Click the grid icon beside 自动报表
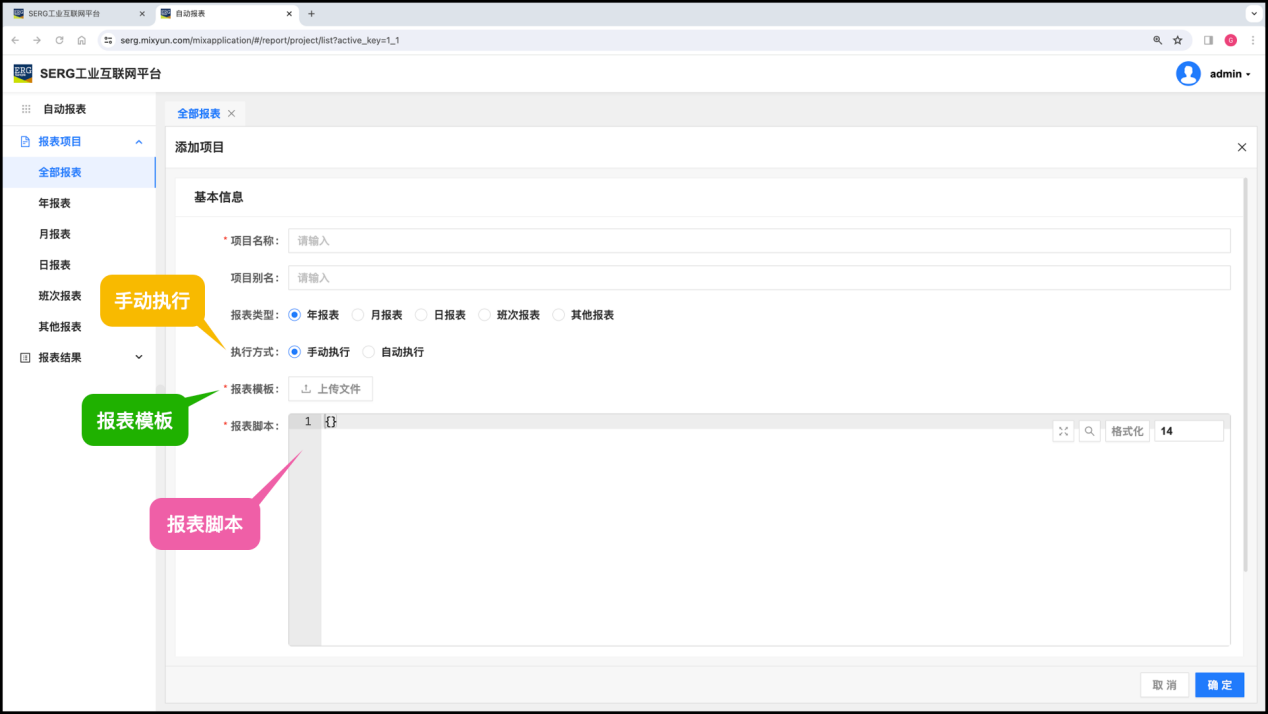Viewport: 1268px width, 714px height. [x=26, y=109]
